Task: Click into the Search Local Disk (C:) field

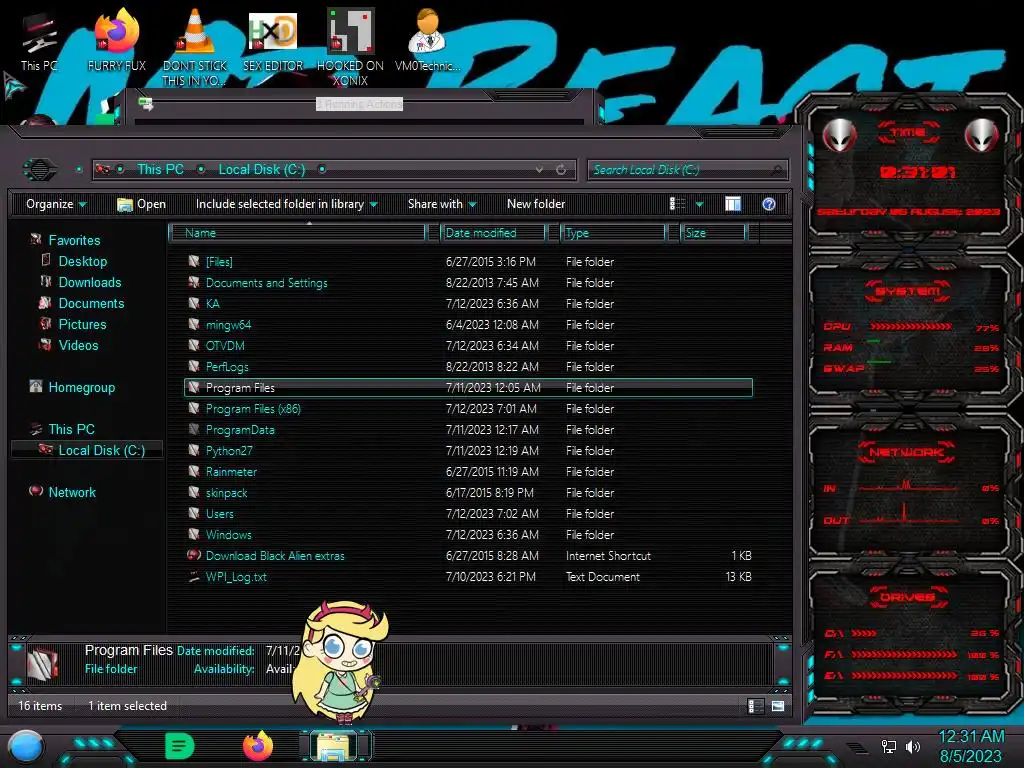Action: pos(687,170)
